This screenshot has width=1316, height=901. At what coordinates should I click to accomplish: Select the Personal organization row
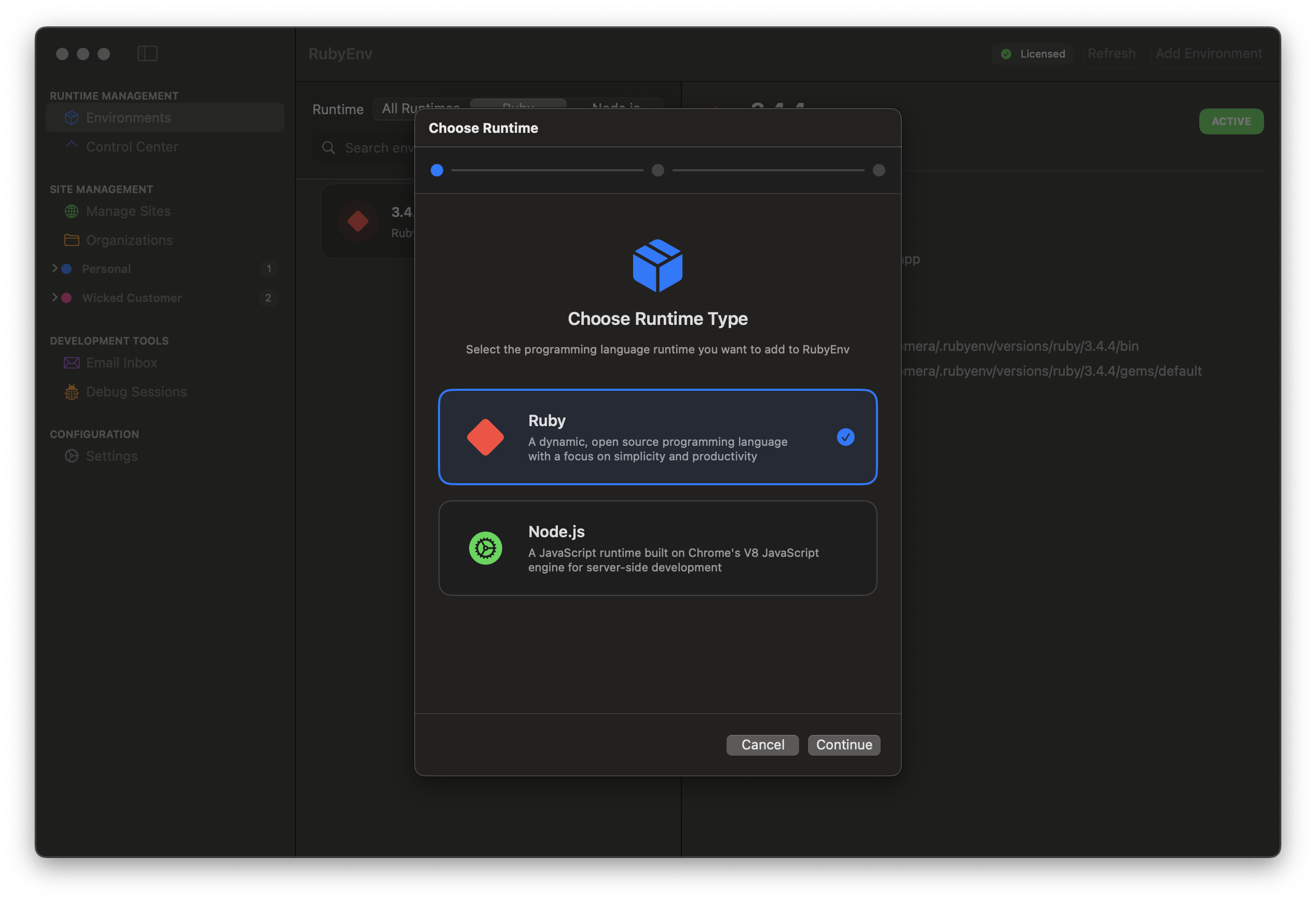pyautogui.click(x=165, y=268)
